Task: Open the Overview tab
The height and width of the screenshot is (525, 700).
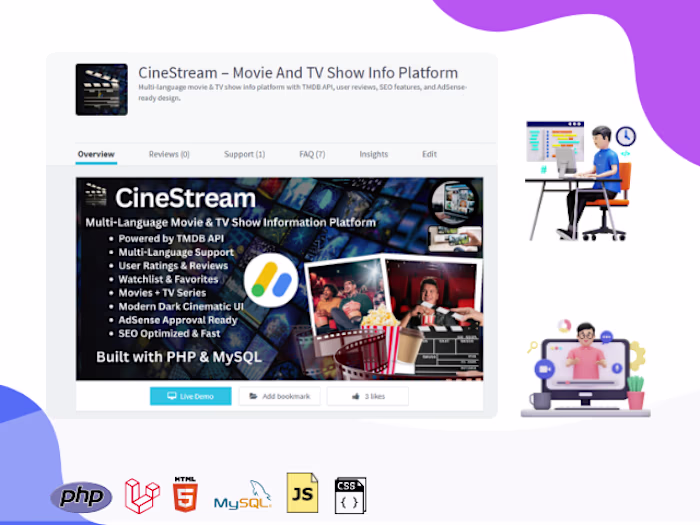Action: point(96,154)
